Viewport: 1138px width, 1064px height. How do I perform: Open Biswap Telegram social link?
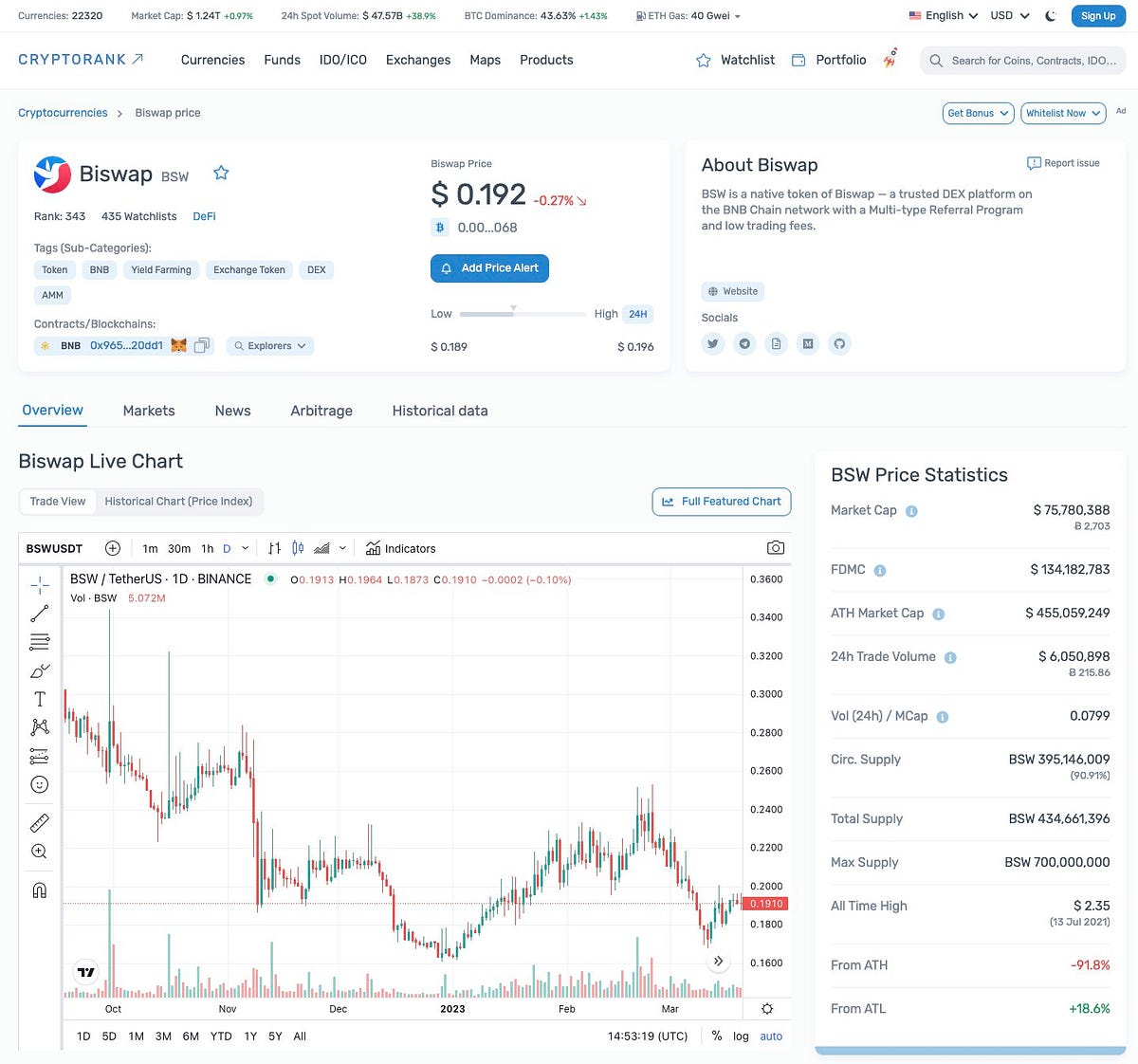coord(744,343)
